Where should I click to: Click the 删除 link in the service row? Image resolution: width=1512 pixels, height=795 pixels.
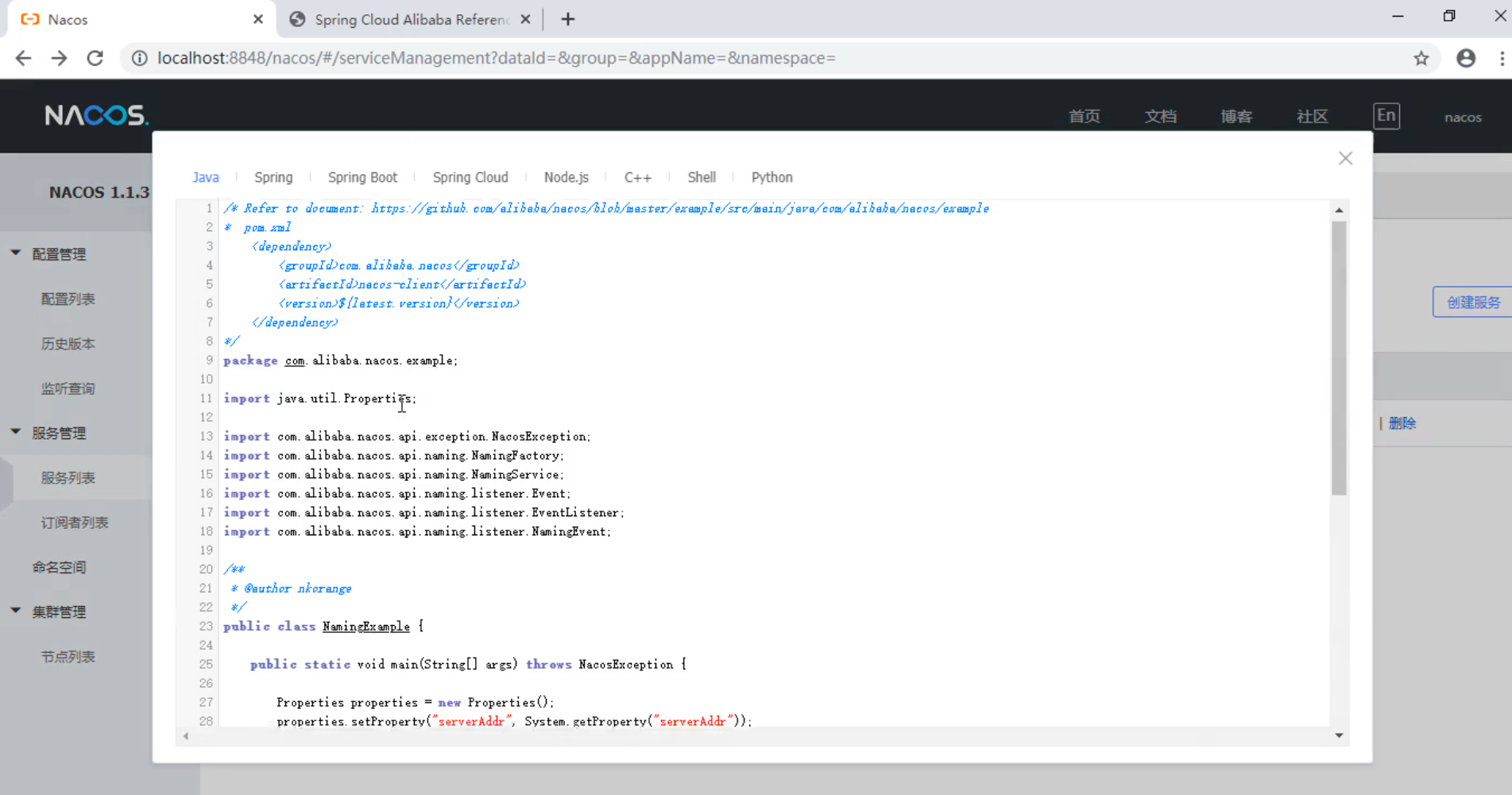1402,423
